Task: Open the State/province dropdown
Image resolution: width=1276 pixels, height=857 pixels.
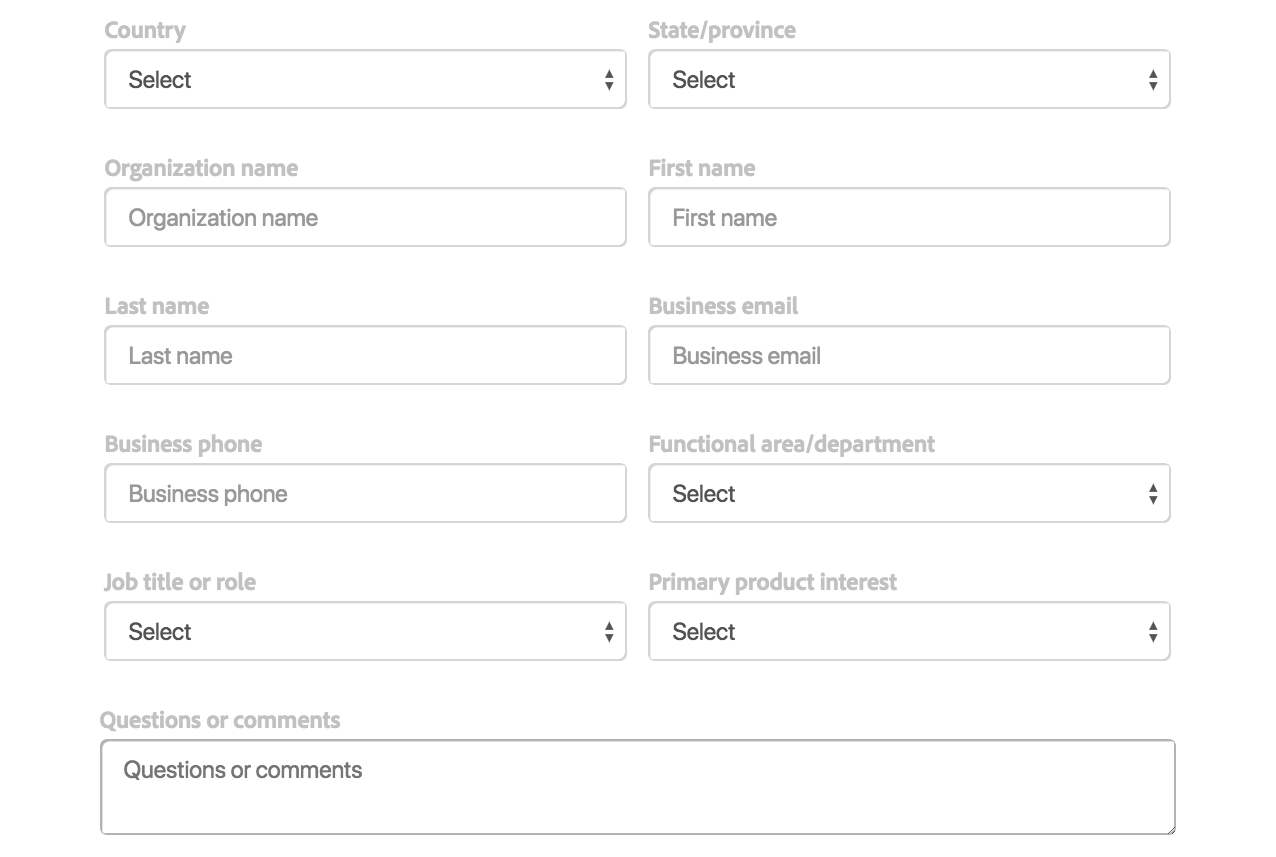Action: coord(909,80)
